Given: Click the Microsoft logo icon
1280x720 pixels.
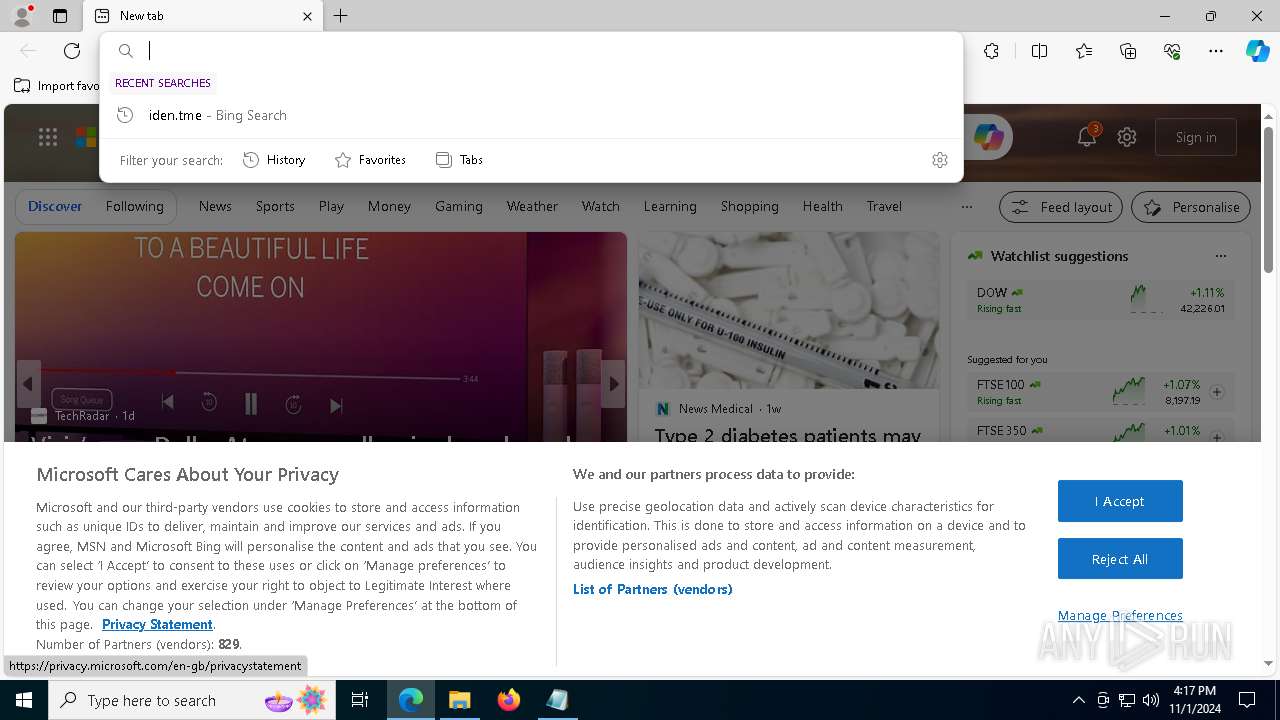Looking at the screenshot, I should tap(86, 137).
